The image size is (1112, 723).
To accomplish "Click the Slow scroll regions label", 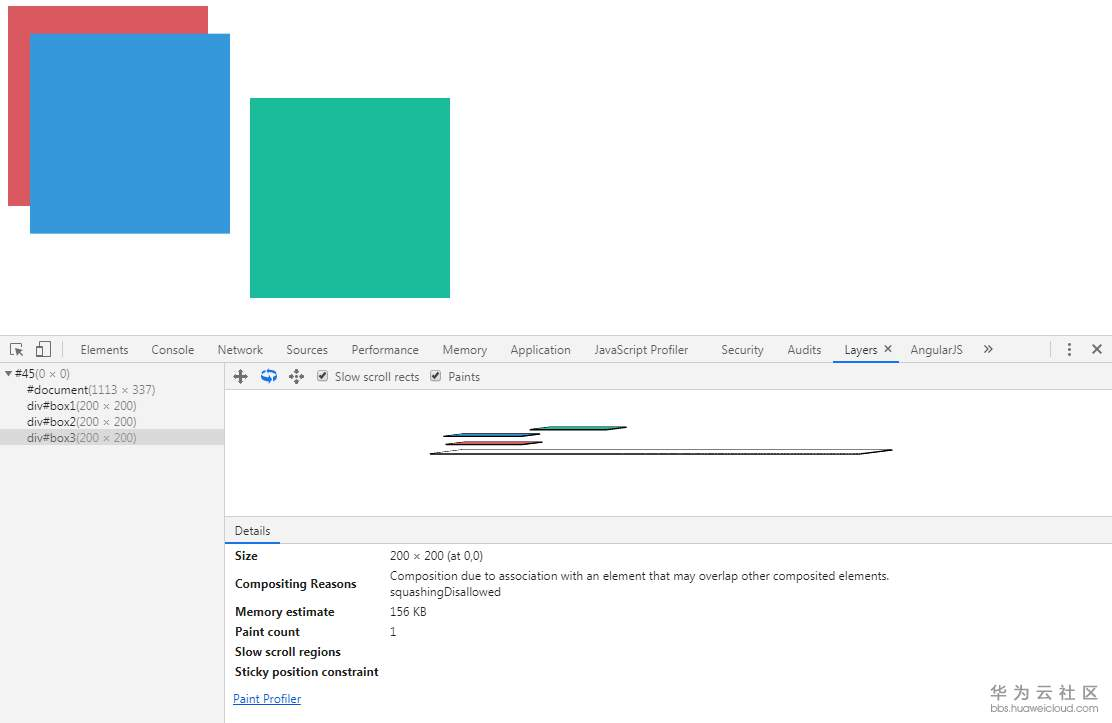I will coord(288,652).
